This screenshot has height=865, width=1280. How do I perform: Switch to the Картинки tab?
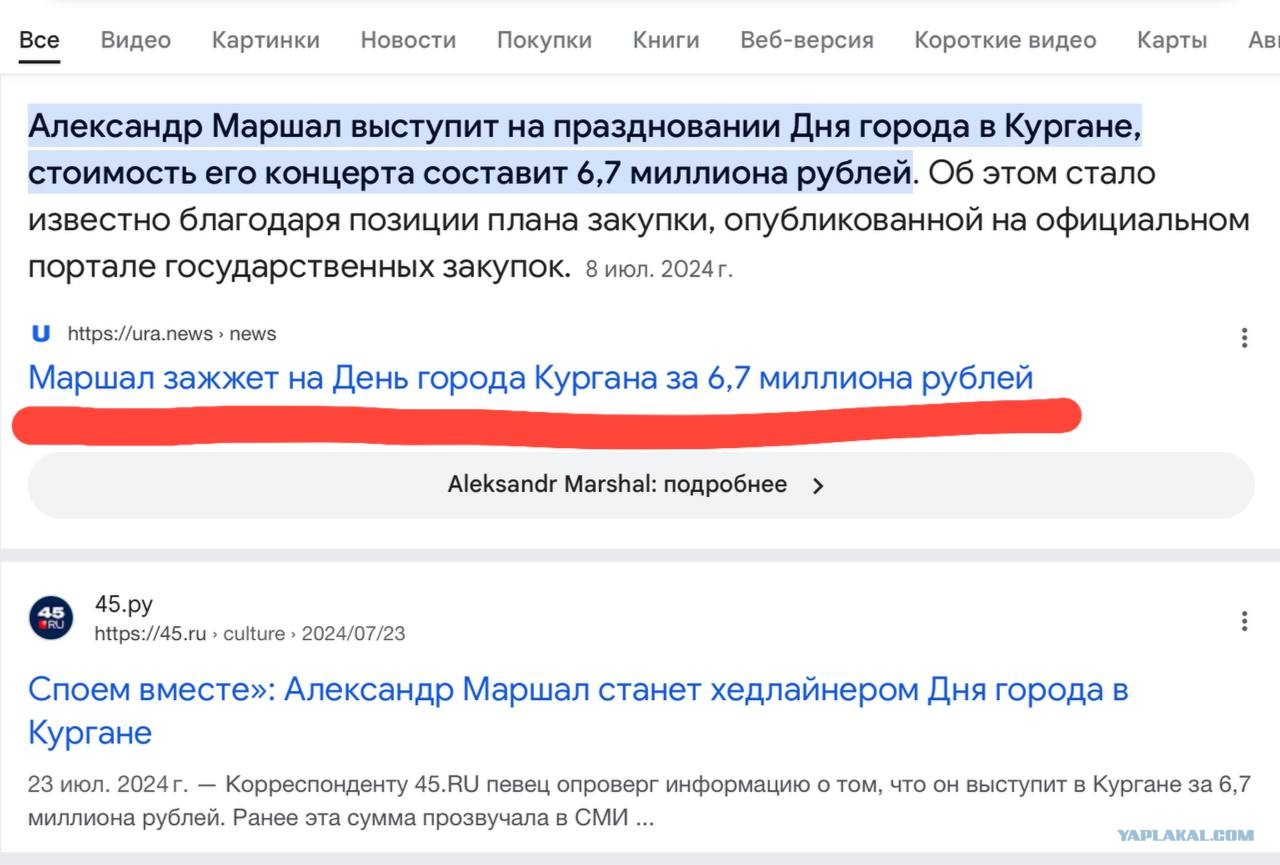[x=266, y=40]
